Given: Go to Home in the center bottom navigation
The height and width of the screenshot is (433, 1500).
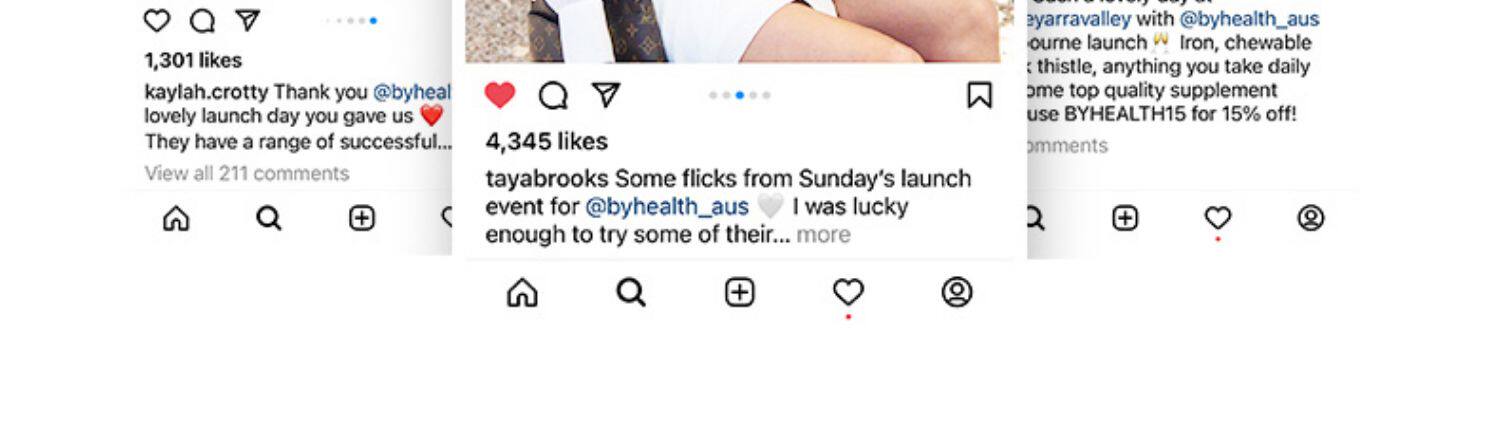Looking at the screenshot, I should [522, 292].
